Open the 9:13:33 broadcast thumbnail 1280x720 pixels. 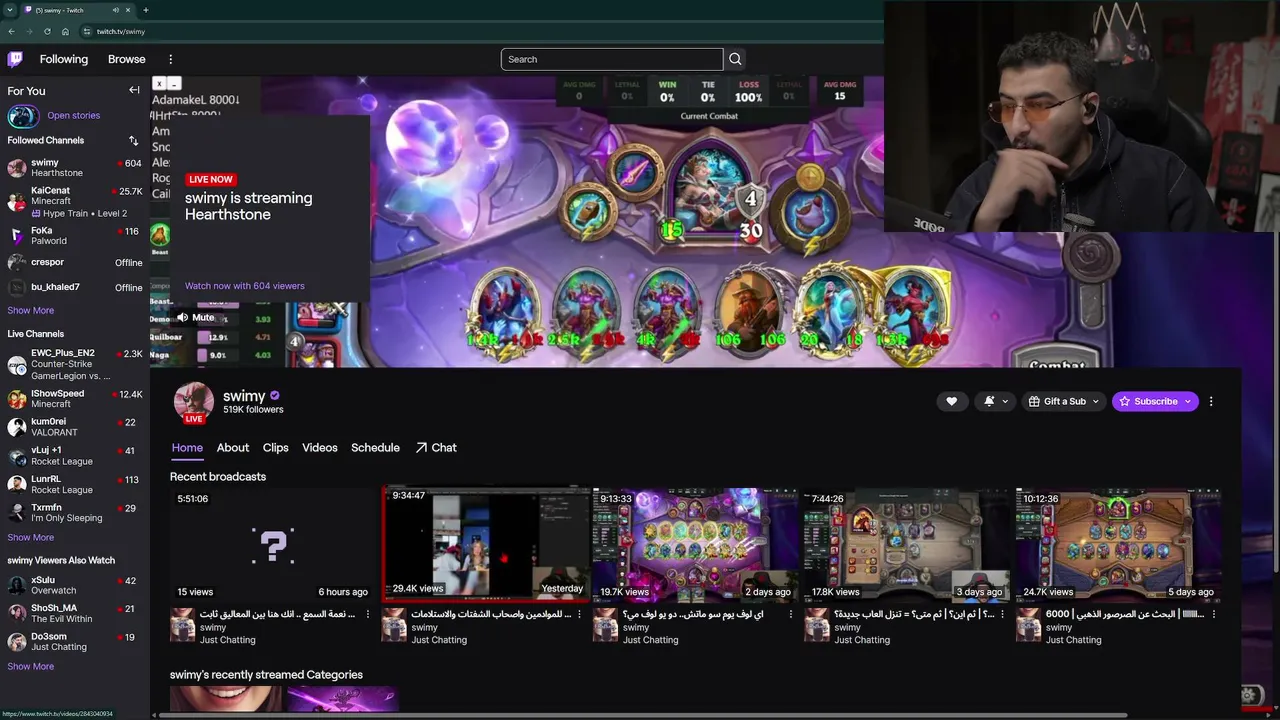(x=696, y=545)
